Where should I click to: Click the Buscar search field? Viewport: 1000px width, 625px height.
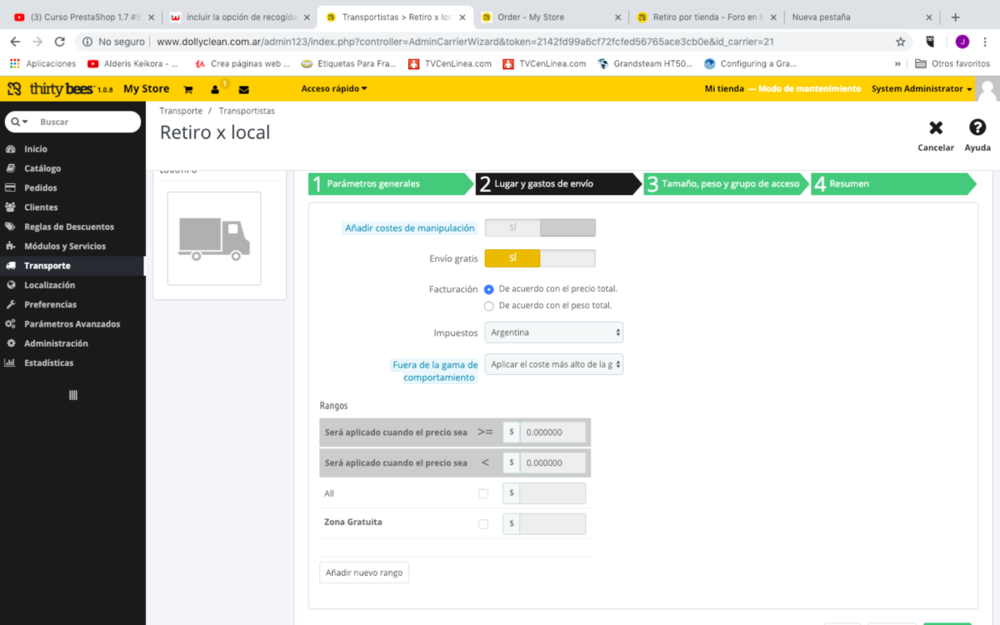pyautogui.click(x=85, y=122)
